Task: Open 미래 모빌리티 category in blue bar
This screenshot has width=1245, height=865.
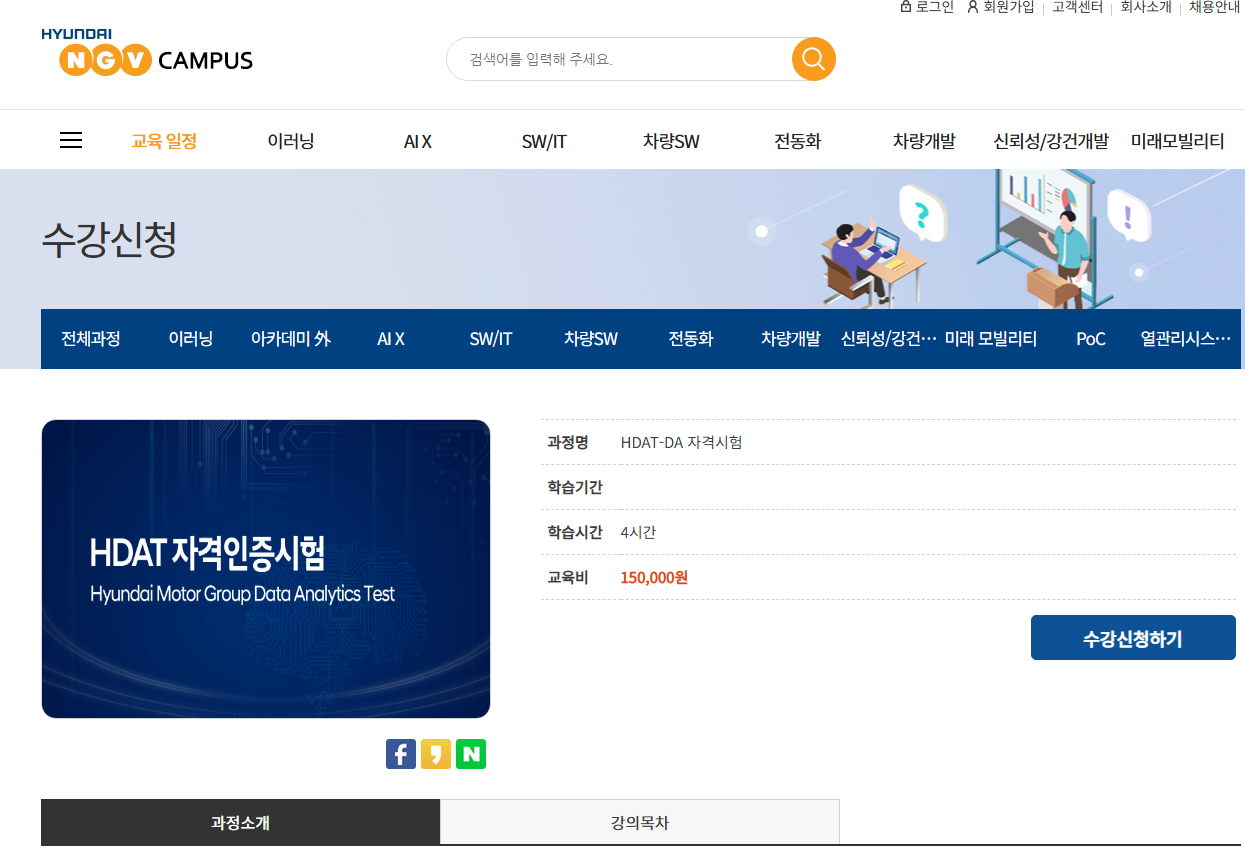Action: pyautogui.click(x=991, y=339)
